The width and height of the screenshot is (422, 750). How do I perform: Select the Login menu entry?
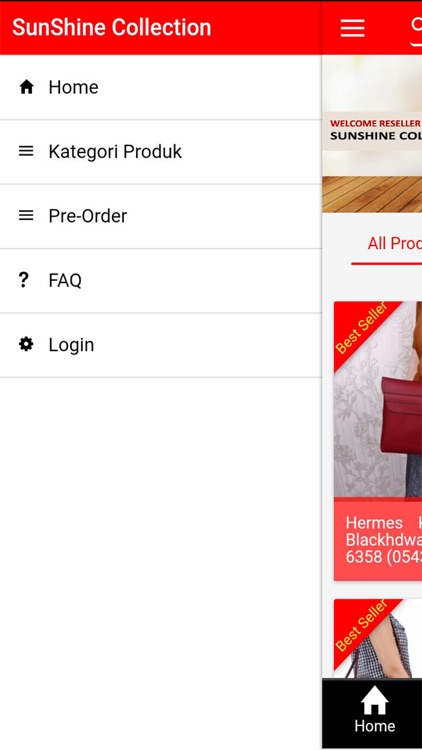point(160,345)
